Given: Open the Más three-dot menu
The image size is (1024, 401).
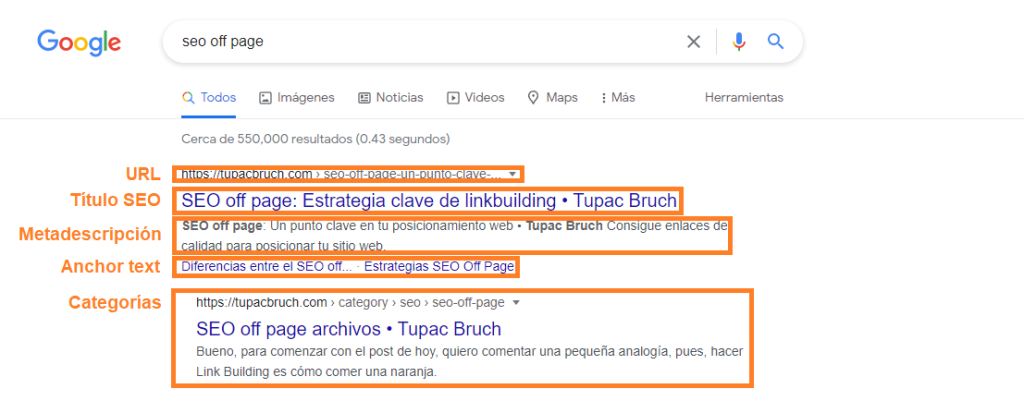Looking at the screenshot, I should [x=604, y=98].
